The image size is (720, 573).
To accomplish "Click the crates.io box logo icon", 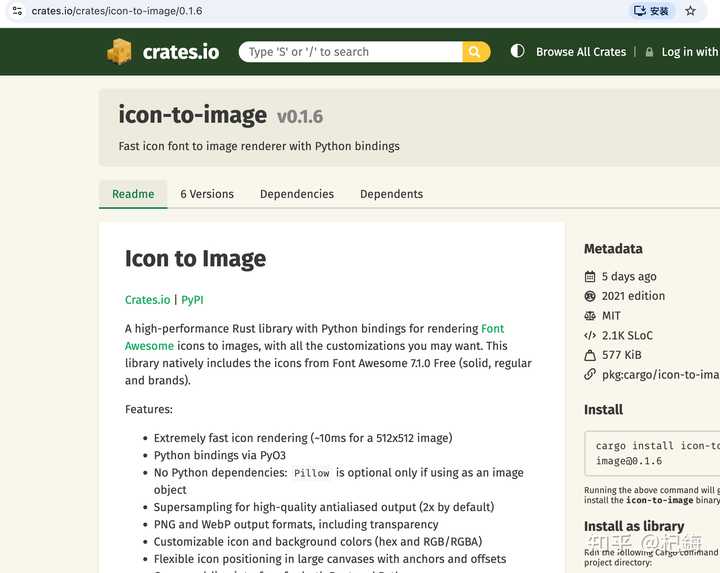I will pyautogui.click(x=119, y=52).
